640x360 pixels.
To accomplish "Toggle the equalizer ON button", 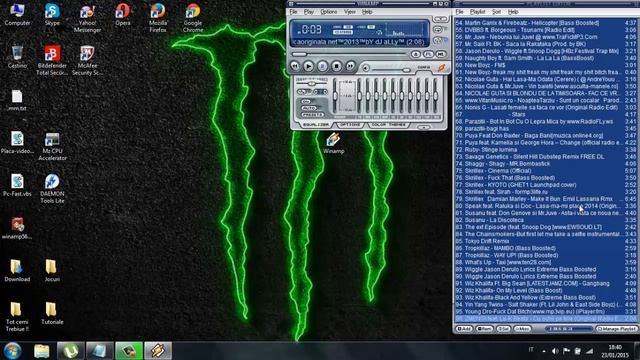I will [306, 101].
